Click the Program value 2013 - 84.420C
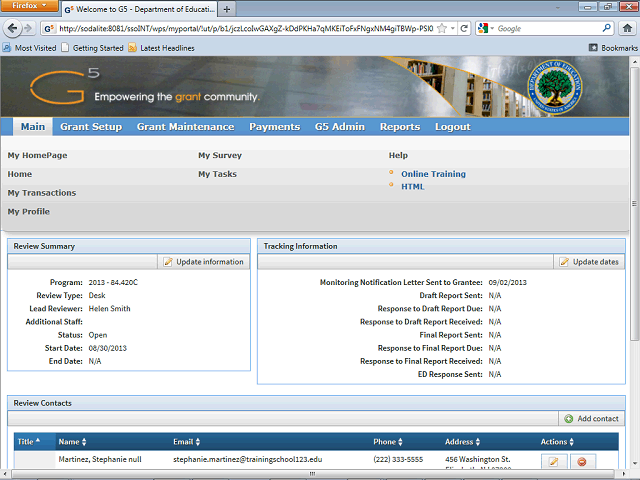The width and height of the screenshot is (640, 480). (113, 282)
